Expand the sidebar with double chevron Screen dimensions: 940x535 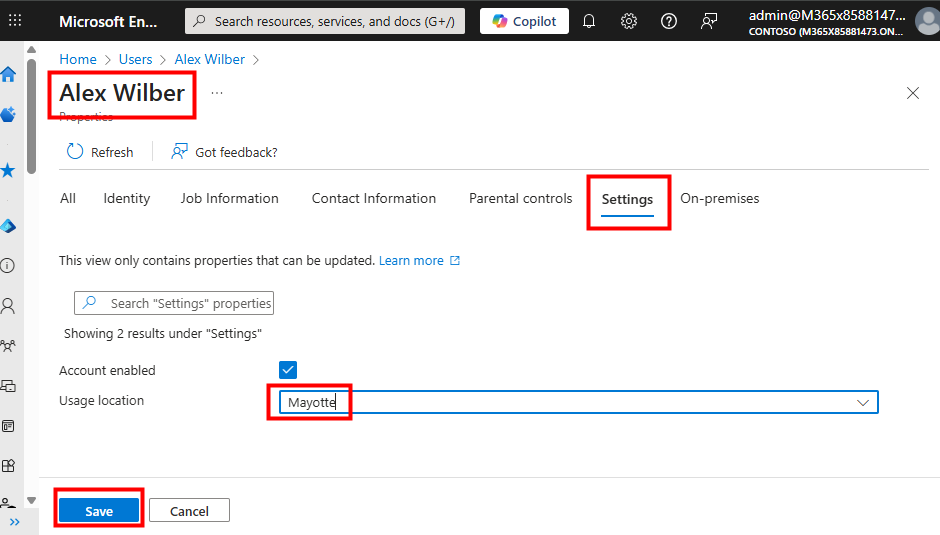[x=14, y=522]
